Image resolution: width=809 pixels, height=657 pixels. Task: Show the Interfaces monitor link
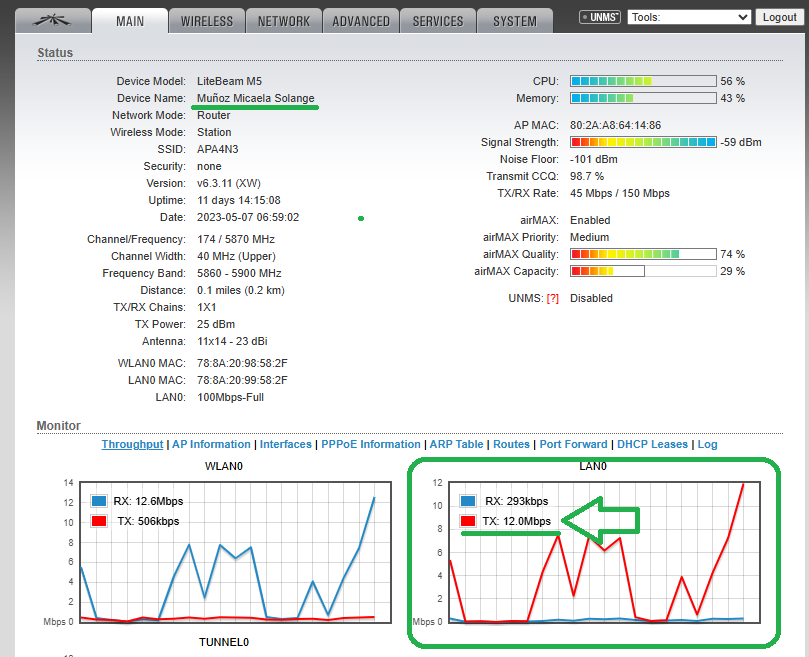point(286,444)
